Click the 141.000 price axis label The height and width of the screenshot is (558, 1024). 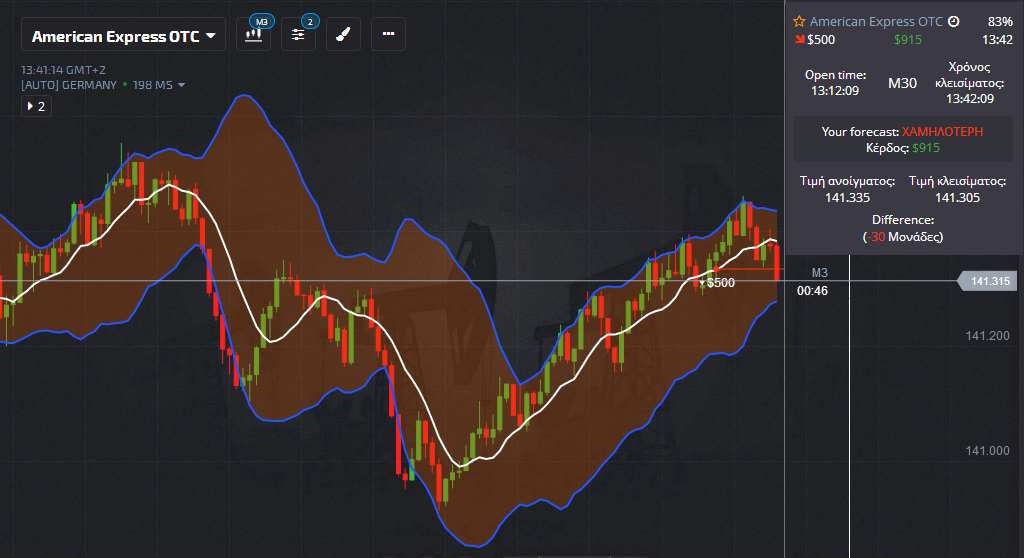(x=987, y=451)
